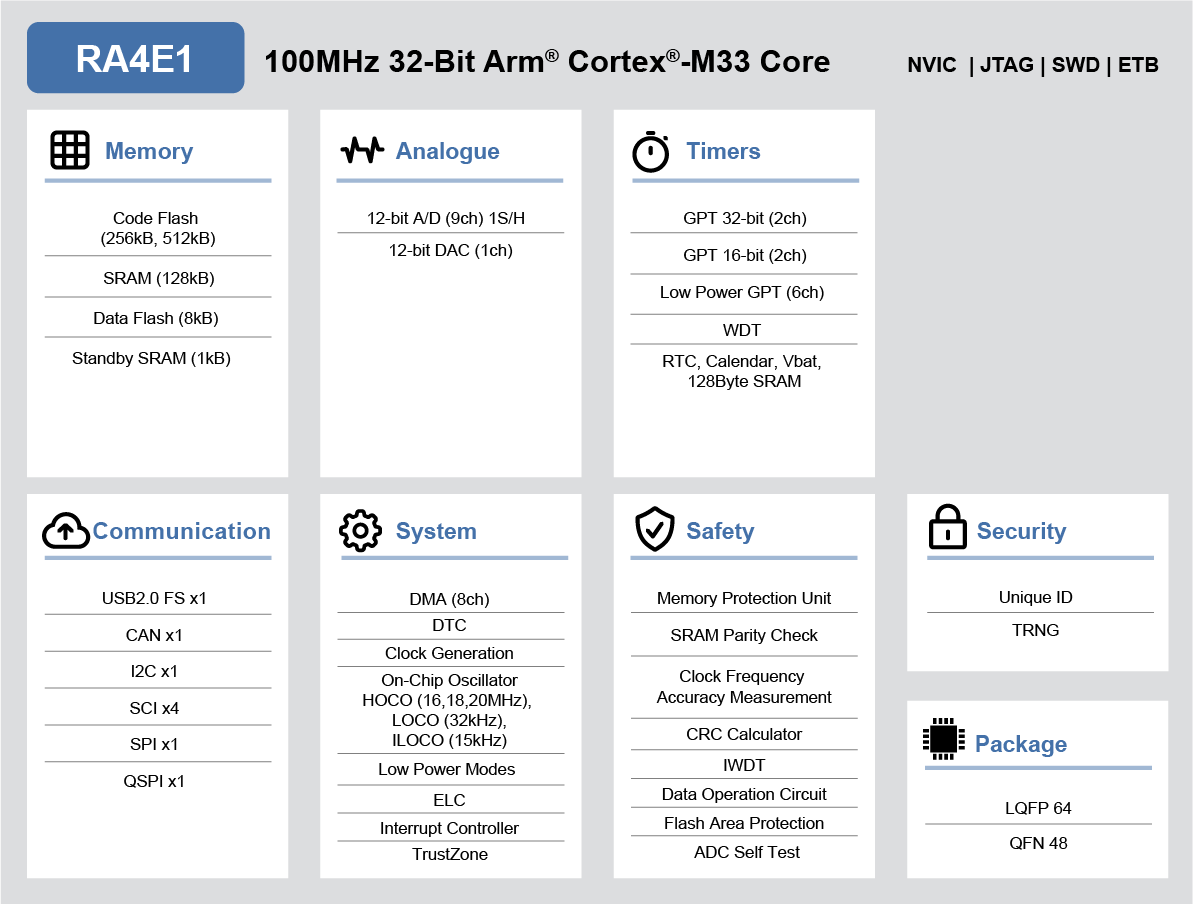This screenshot has height=904, width=1193.
Task: Click the Analogue waveform icon
Action: tap(361, 150)
